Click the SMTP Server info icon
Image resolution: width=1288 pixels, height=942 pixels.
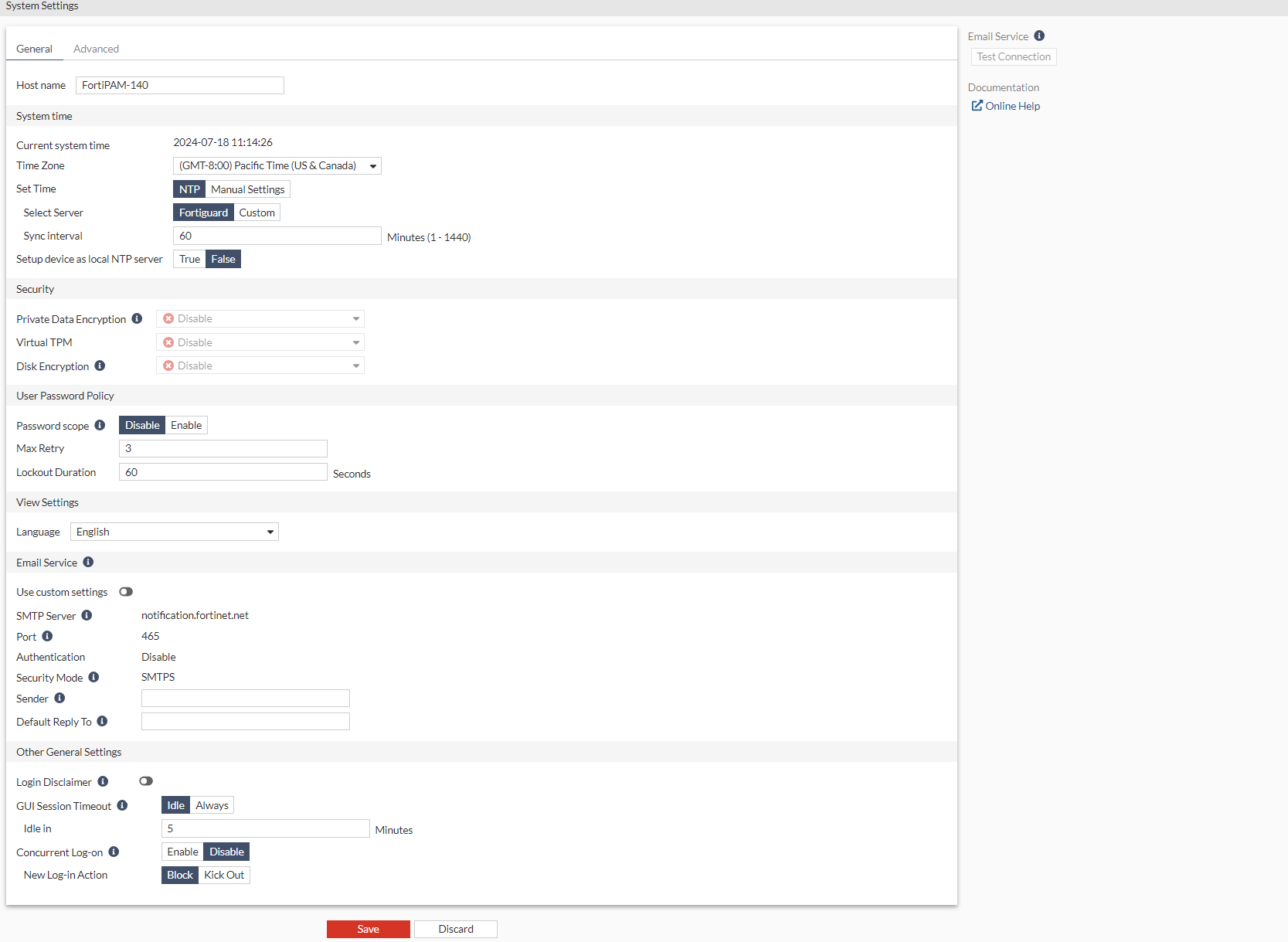click(x=87, y=615)
